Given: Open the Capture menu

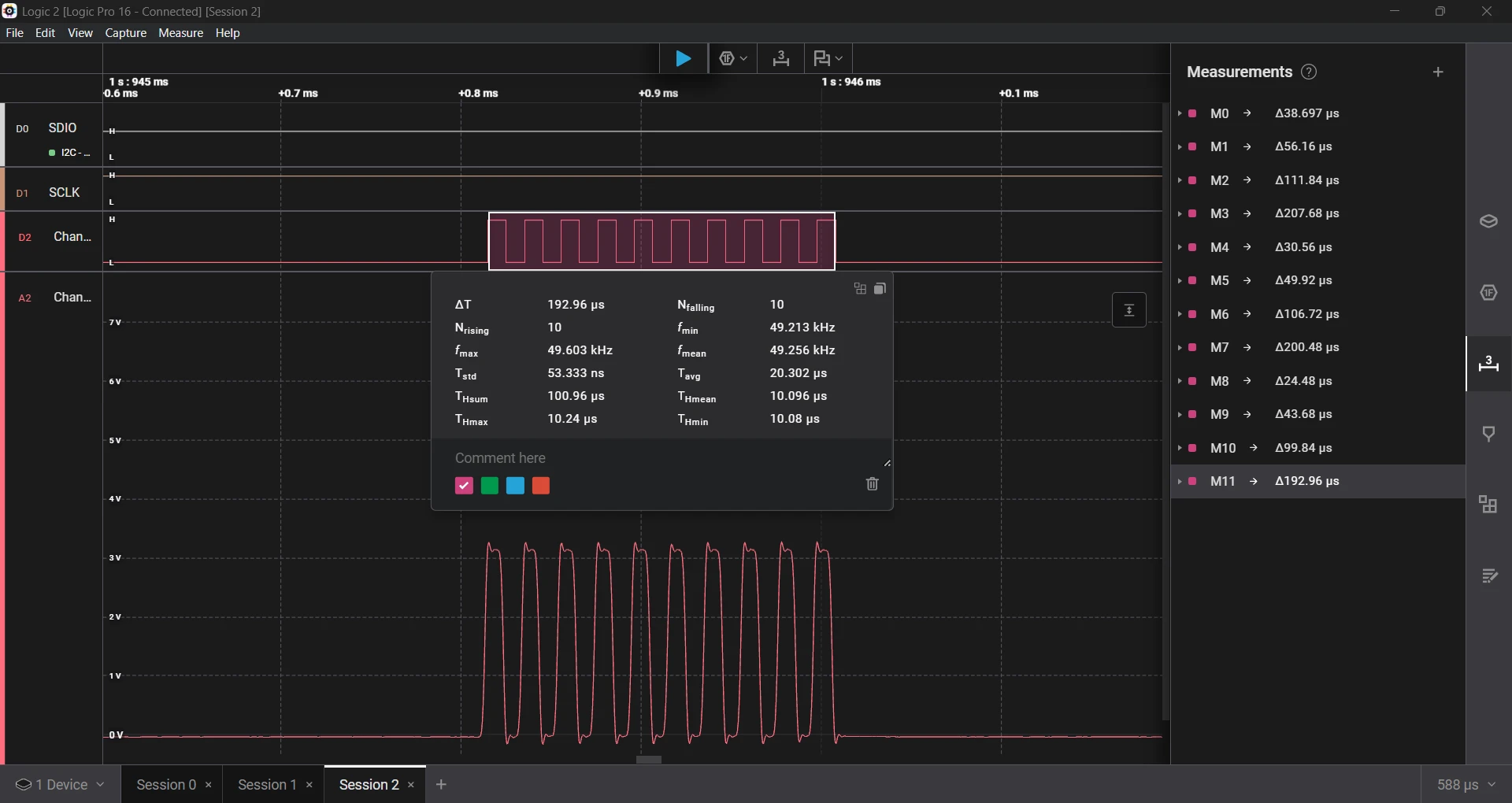Looking at the screenshot, I should click(x=126, y=33).
